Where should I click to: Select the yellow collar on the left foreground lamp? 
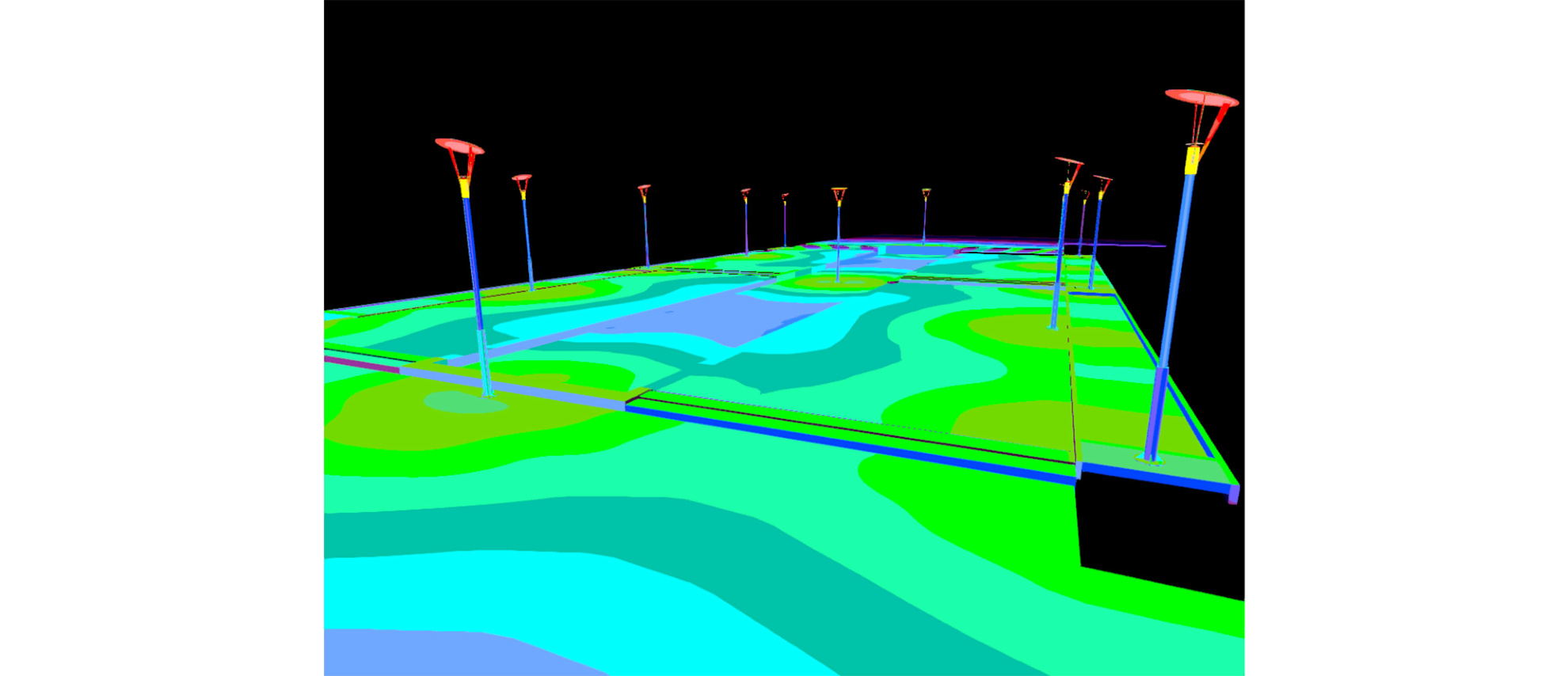465,188
